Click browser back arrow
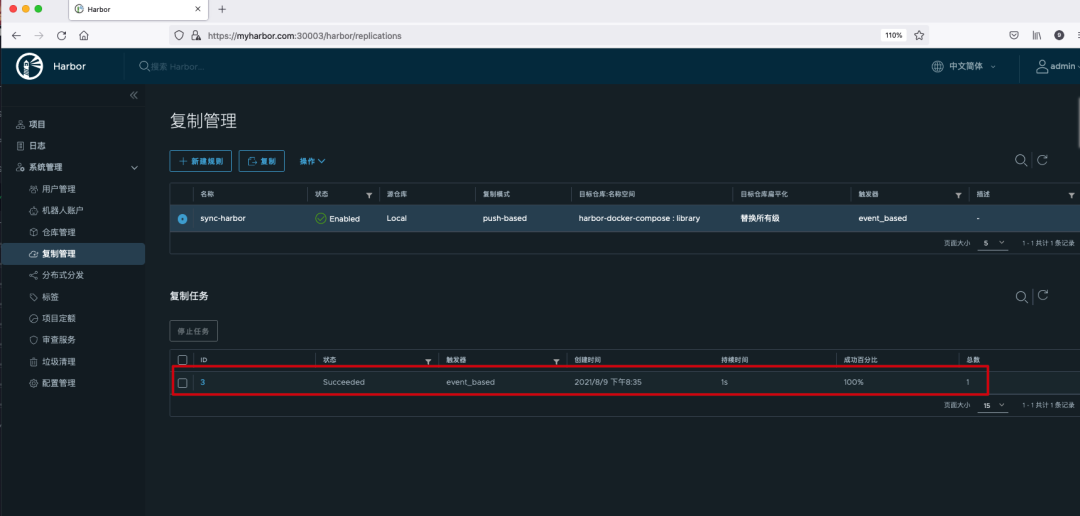This screenshot has height=516, width=1080. point(17,35)
